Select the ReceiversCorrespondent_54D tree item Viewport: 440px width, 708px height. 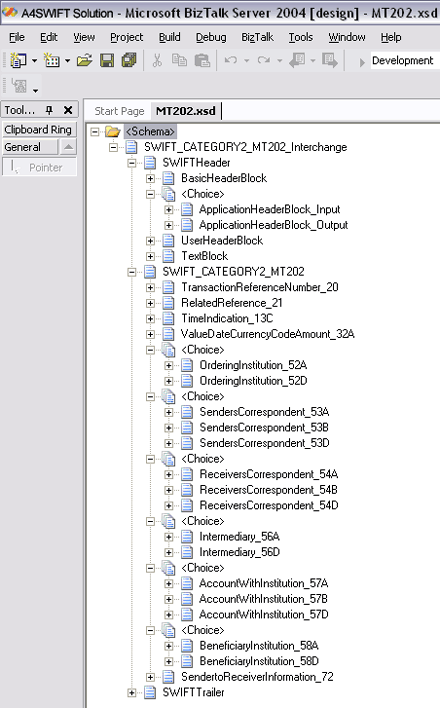coord(269,505)
